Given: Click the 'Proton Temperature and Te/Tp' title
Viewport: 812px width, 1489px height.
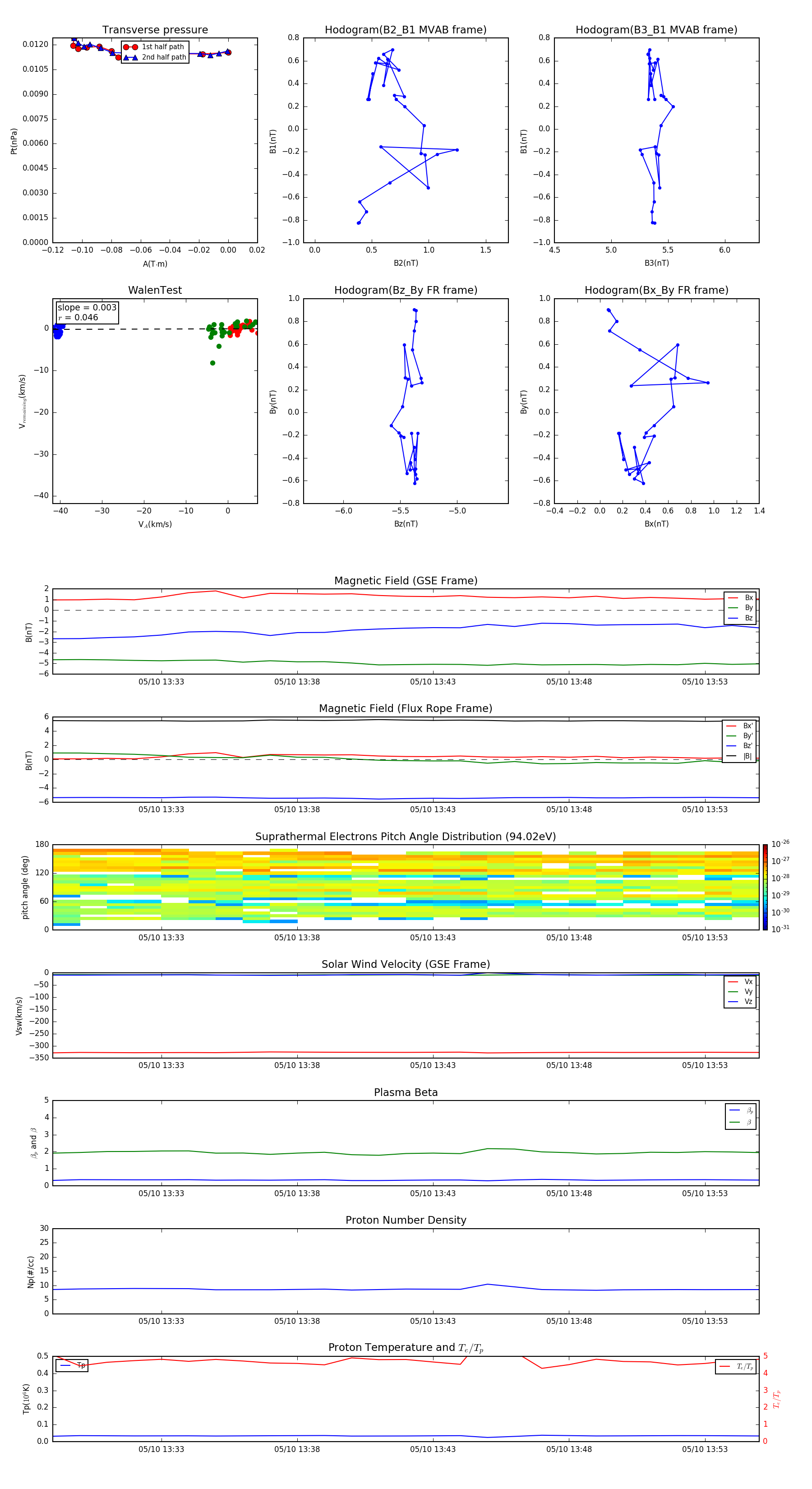Looking at the screenshot, I should pyautogui.click(x=406, y=1348).
